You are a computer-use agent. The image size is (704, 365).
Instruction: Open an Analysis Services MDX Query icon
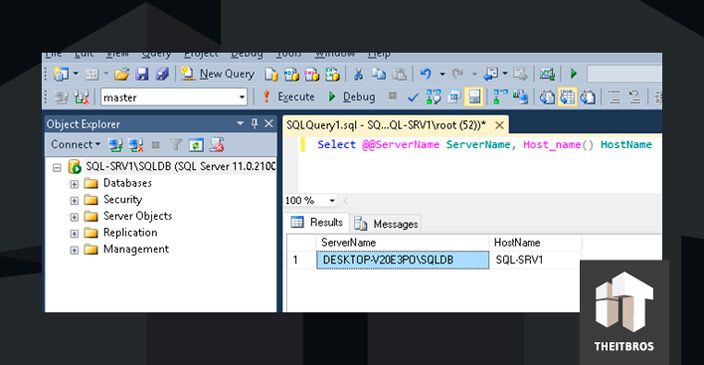pyautogui.click(x=291, y=74)
